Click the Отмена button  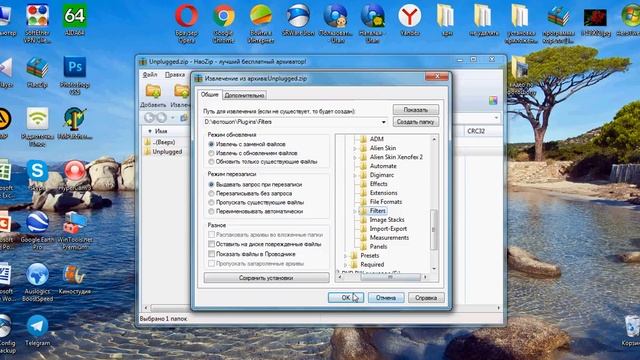[386, 298]
